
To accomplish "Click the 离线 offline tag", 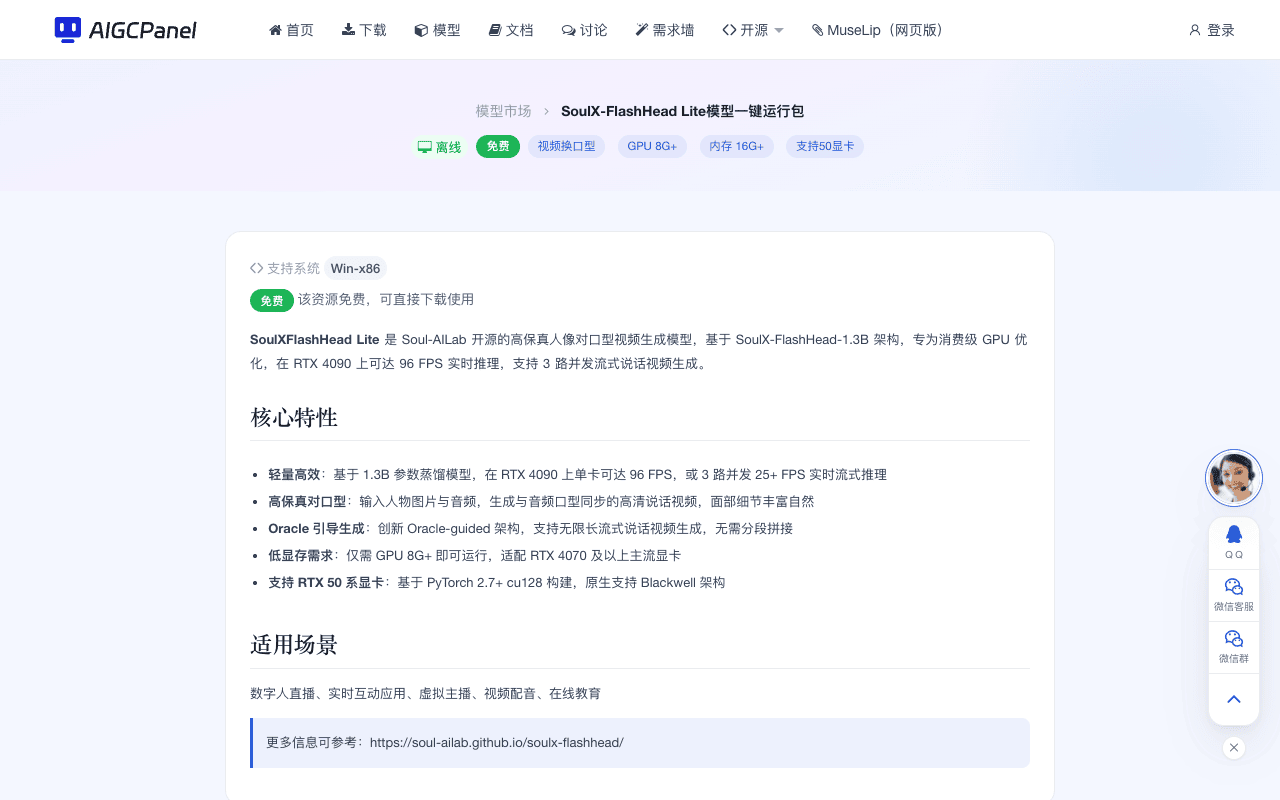I will 440,147.
